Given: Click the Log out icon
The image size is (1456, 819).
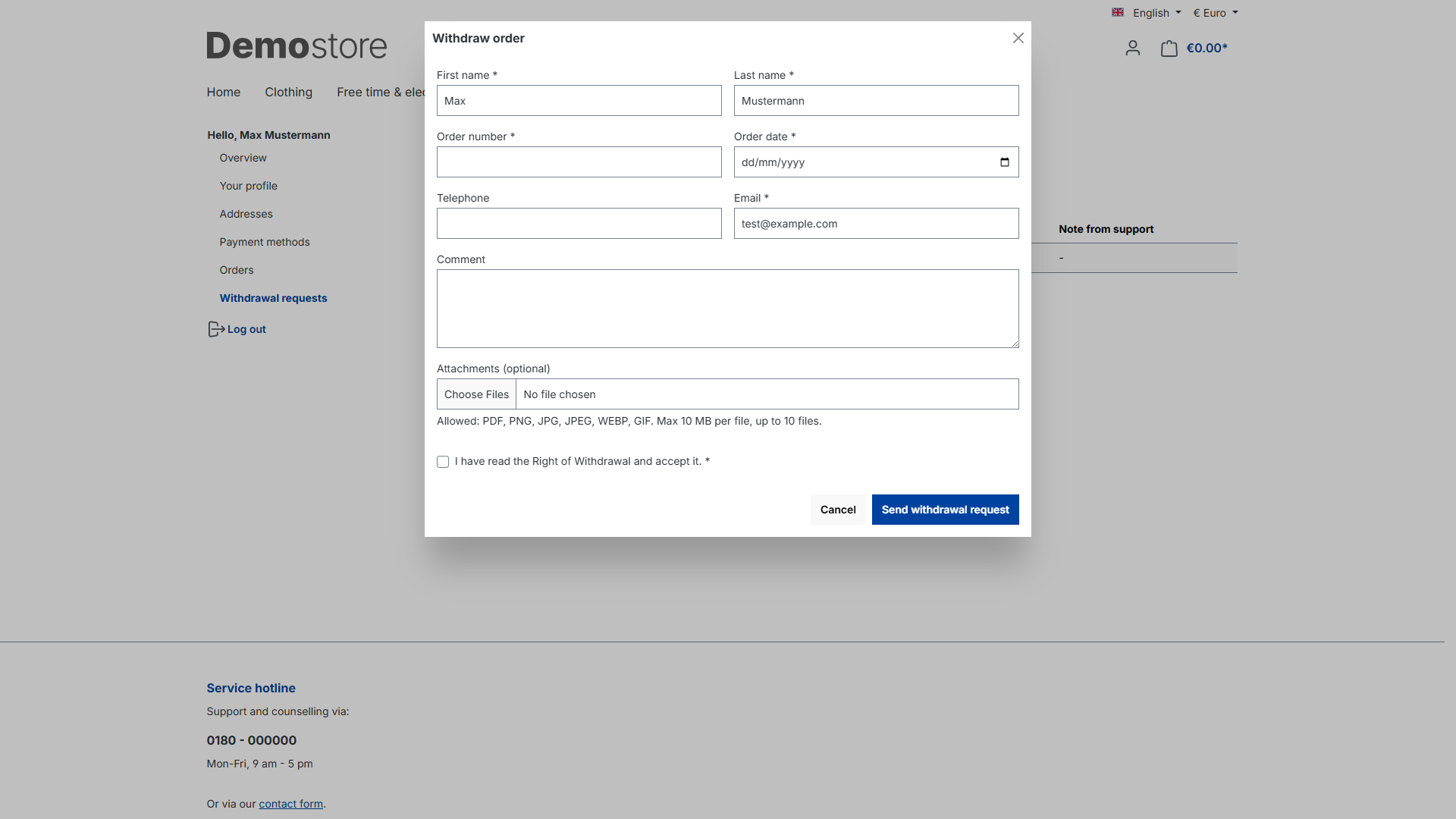Looking at the screenshot, I should [x=215, y=329].
